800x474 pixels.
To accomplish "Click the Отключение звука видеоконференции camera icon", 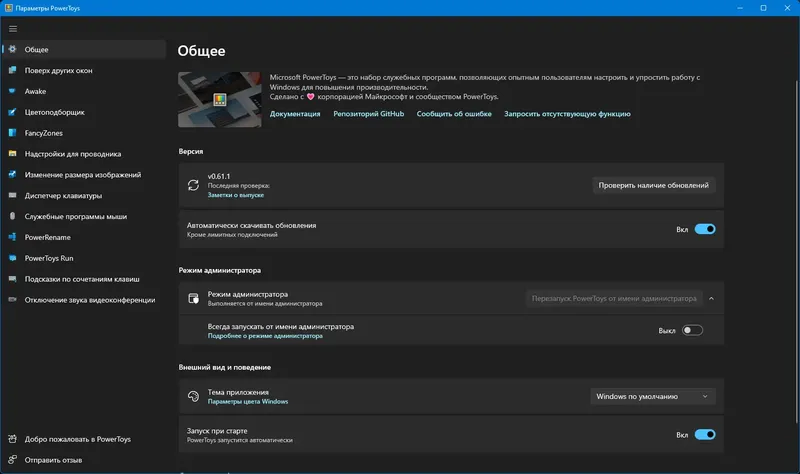I will 13,300.
